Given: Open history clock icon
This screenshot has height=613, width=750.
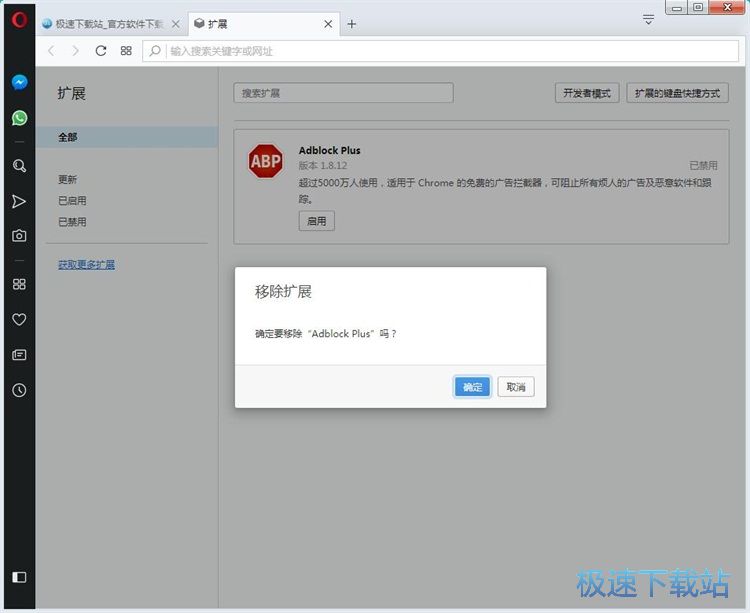Looking at the screenshot, I should (19, 390).
